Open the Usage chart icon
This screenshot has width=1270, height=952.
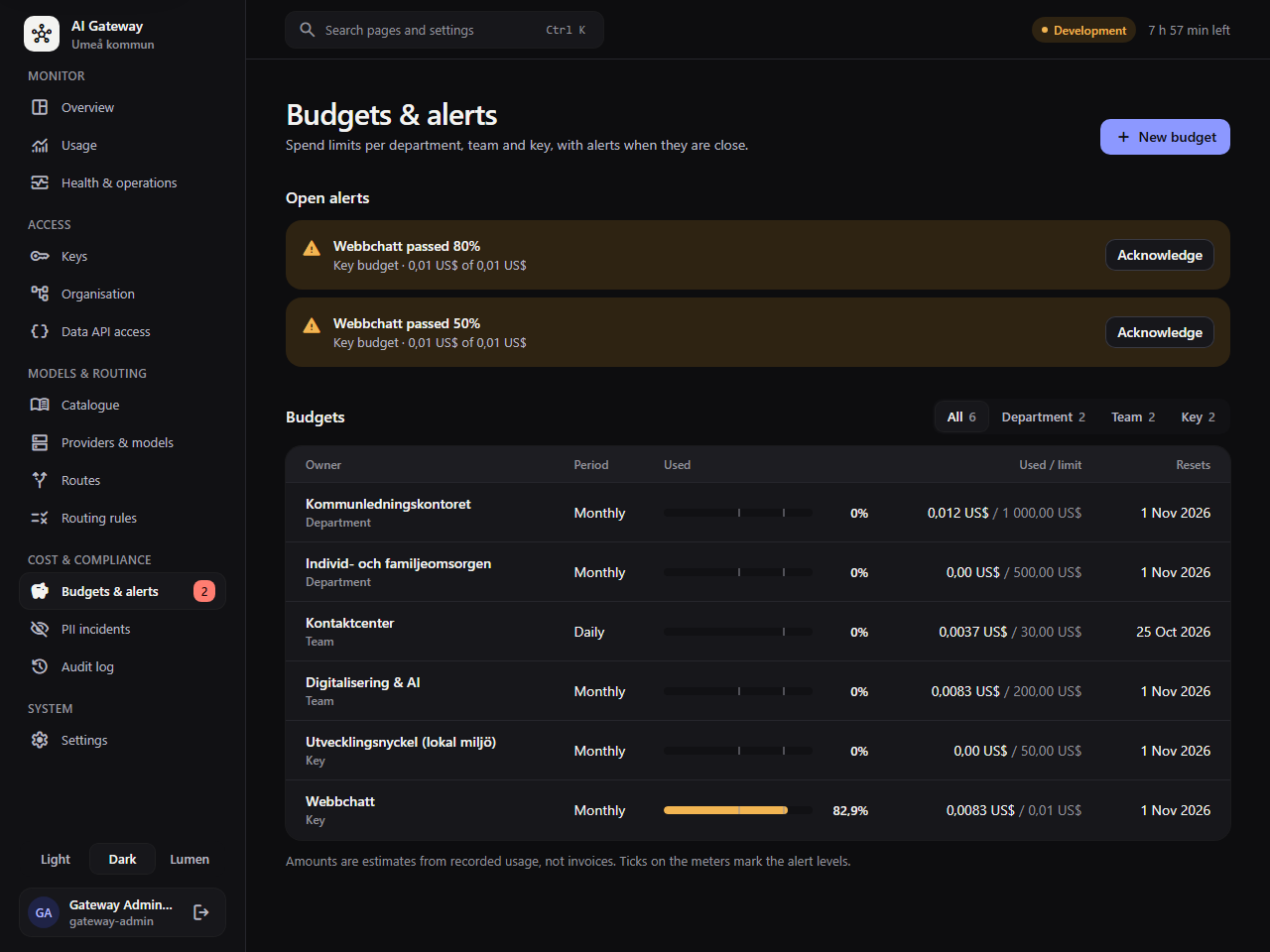pos(40,145)
